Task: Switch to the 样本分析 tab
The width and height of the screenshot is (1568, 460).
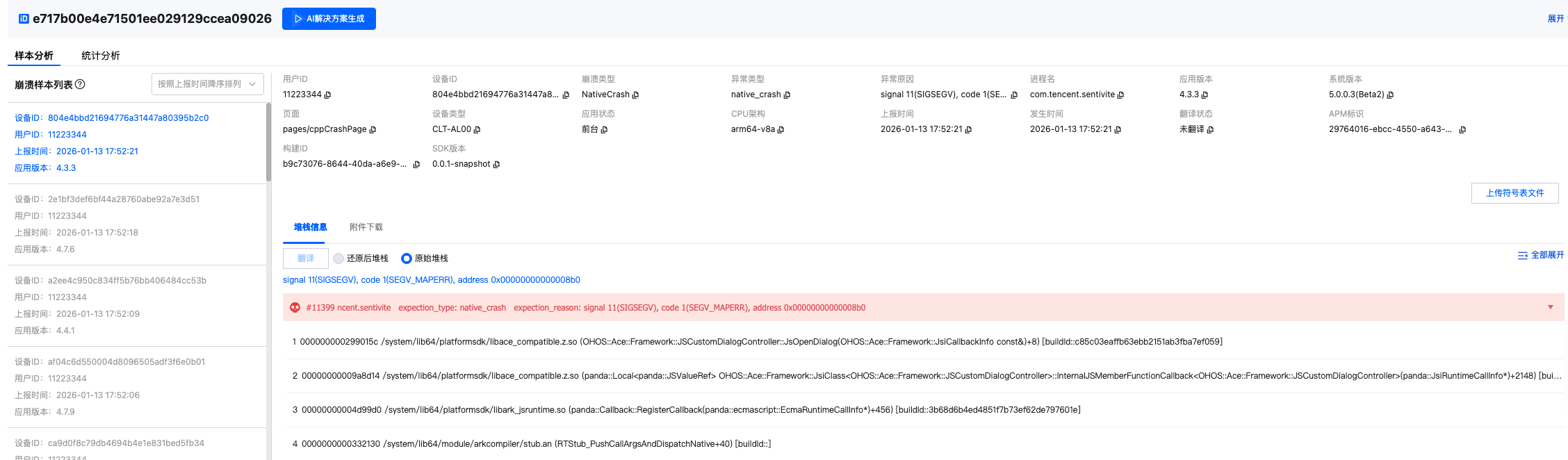Action: click(34, 56)
